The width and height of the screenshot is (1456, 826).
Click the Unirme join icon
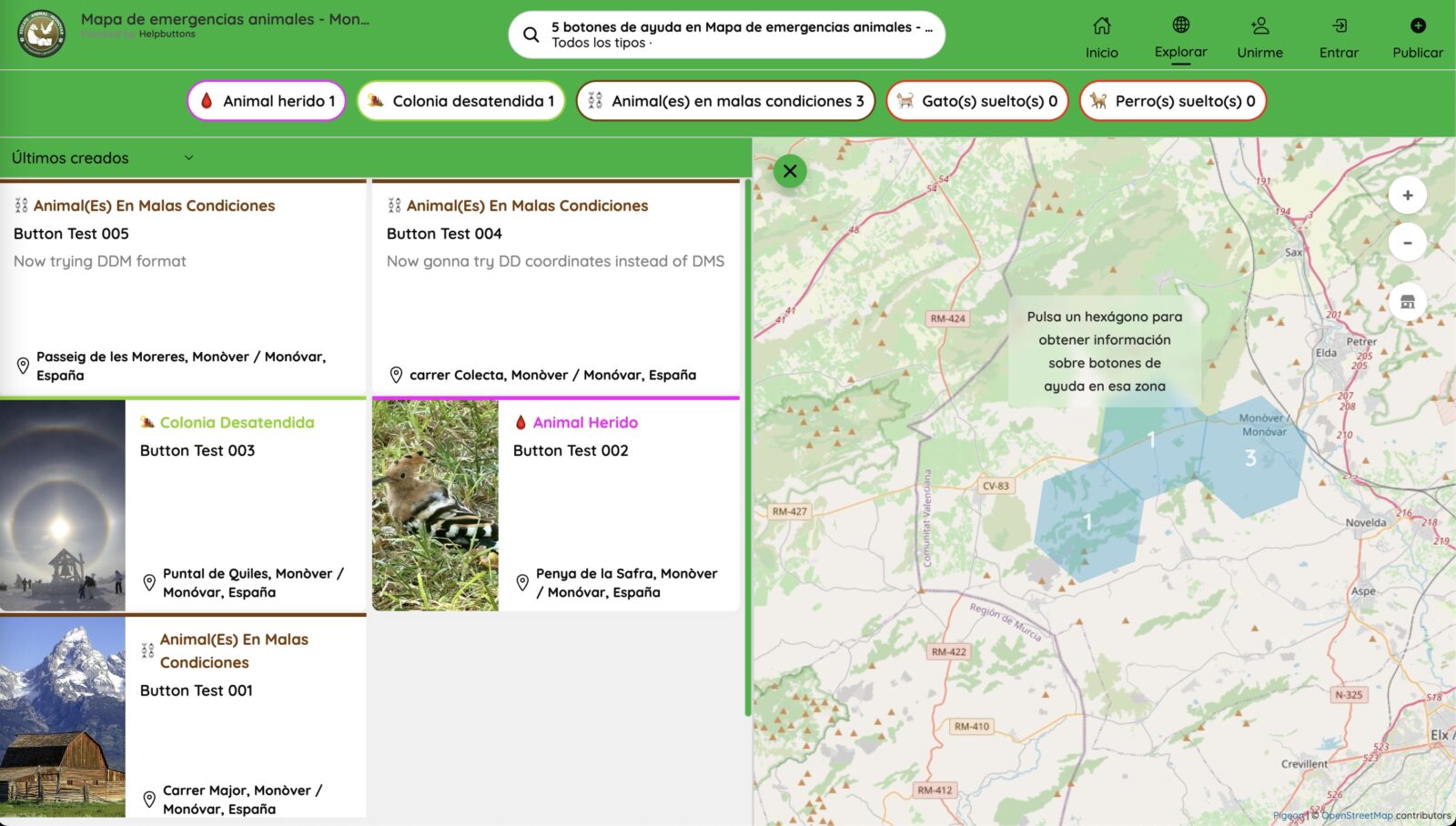(x=1259, y=26)
